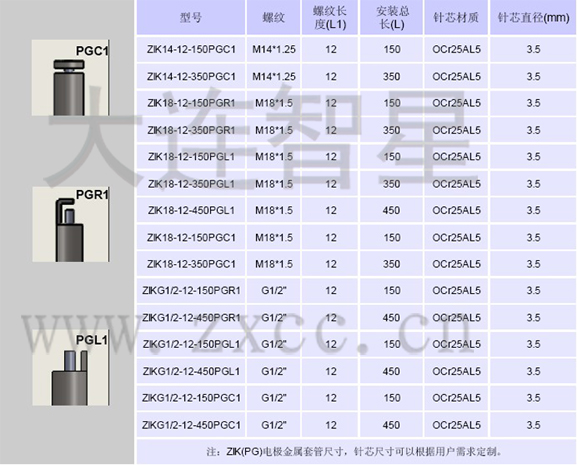Click the PGC1 electrode thumbnail image
Image resolution: width=577 pixels, height=465 pixels.
(x=70, y=78)
